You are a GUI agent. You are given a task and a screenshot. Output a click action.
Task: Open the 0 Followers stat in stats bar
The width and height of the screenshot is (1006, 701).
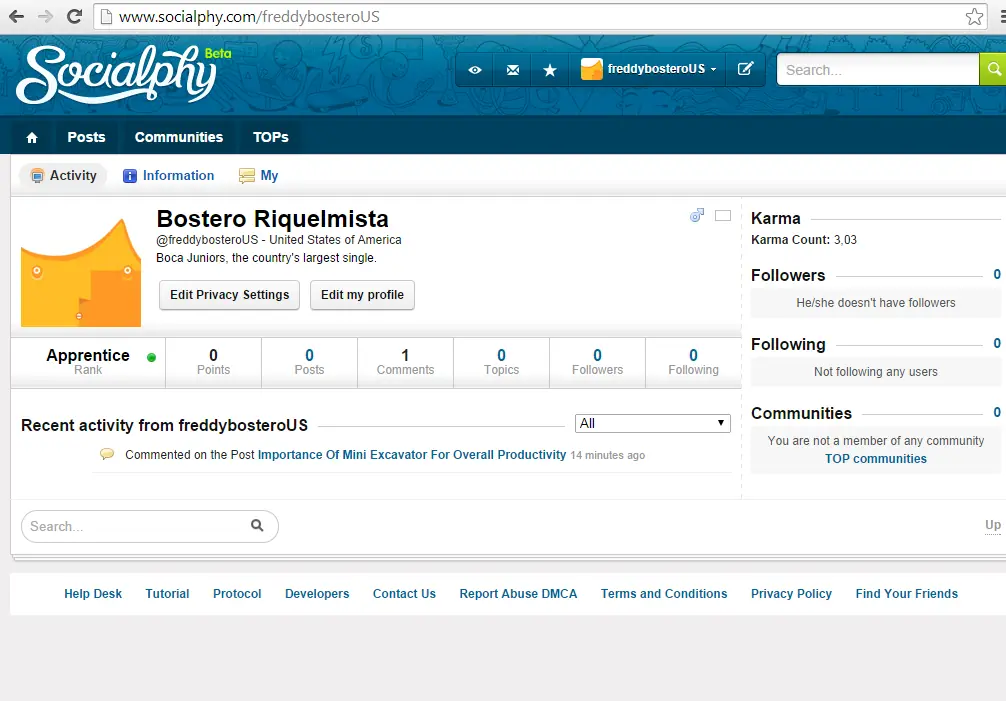[597, 362]
